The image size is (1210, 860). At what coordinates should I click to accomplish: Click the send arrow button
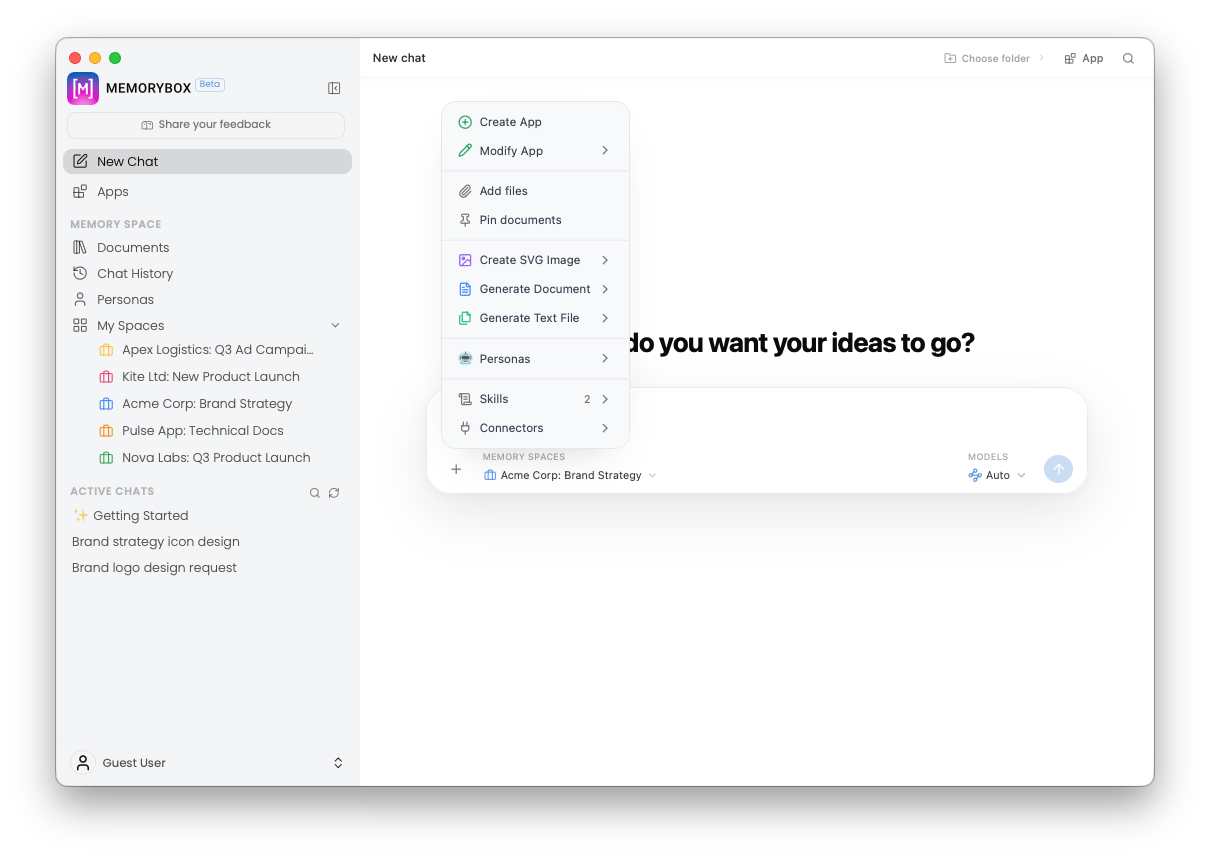click(x=1058, y=469)
